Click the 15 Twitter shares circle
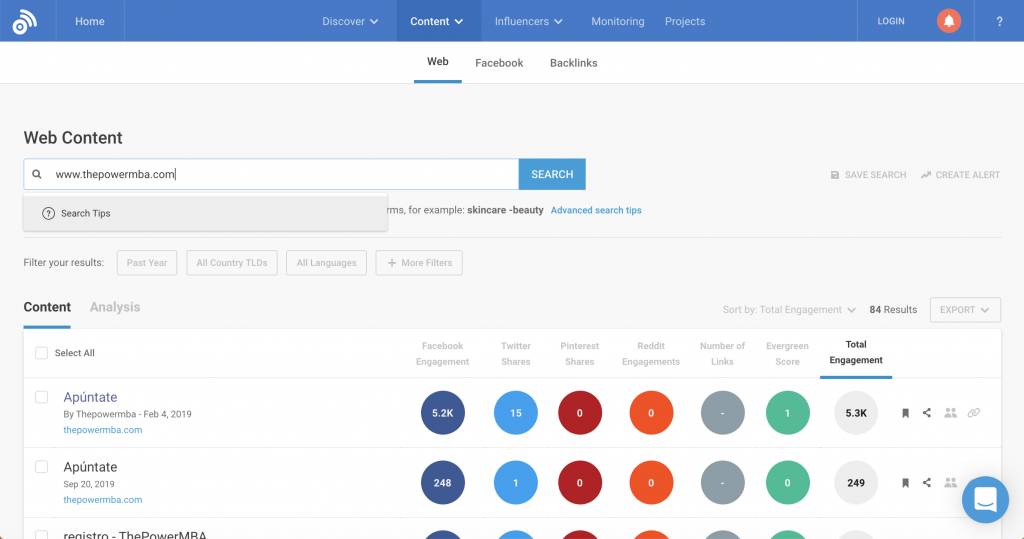 (516, 413)
